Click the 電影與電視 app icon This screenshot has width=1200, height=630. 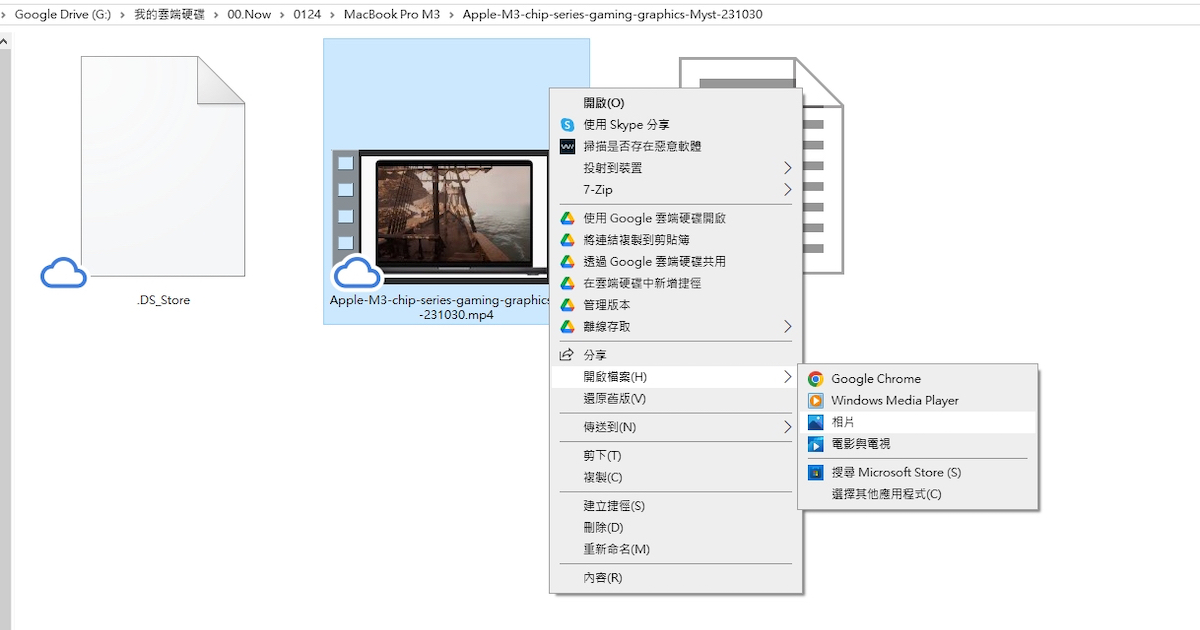[x=816, y=444]
